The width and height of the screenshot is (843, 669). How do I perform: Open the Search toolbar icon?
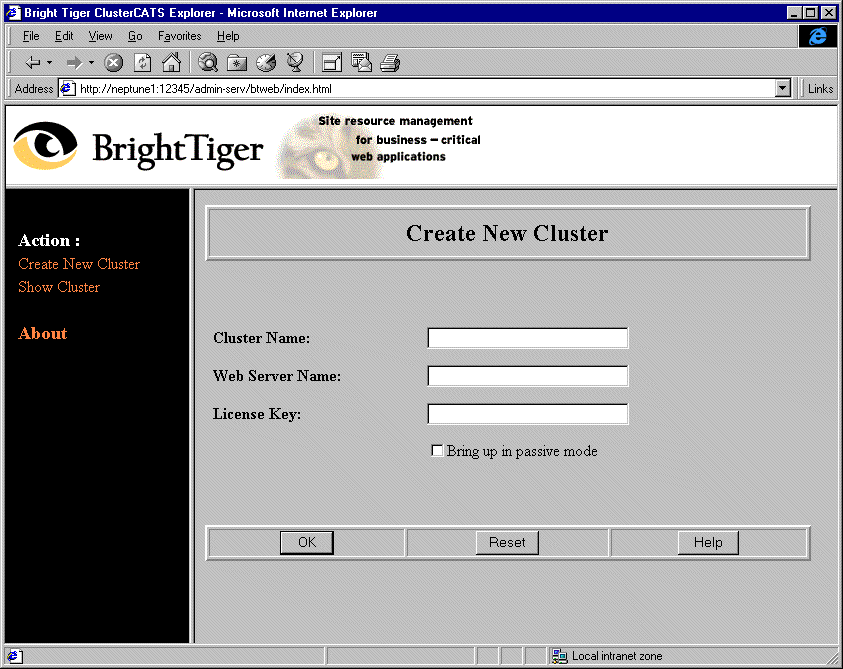pos(208,63)
